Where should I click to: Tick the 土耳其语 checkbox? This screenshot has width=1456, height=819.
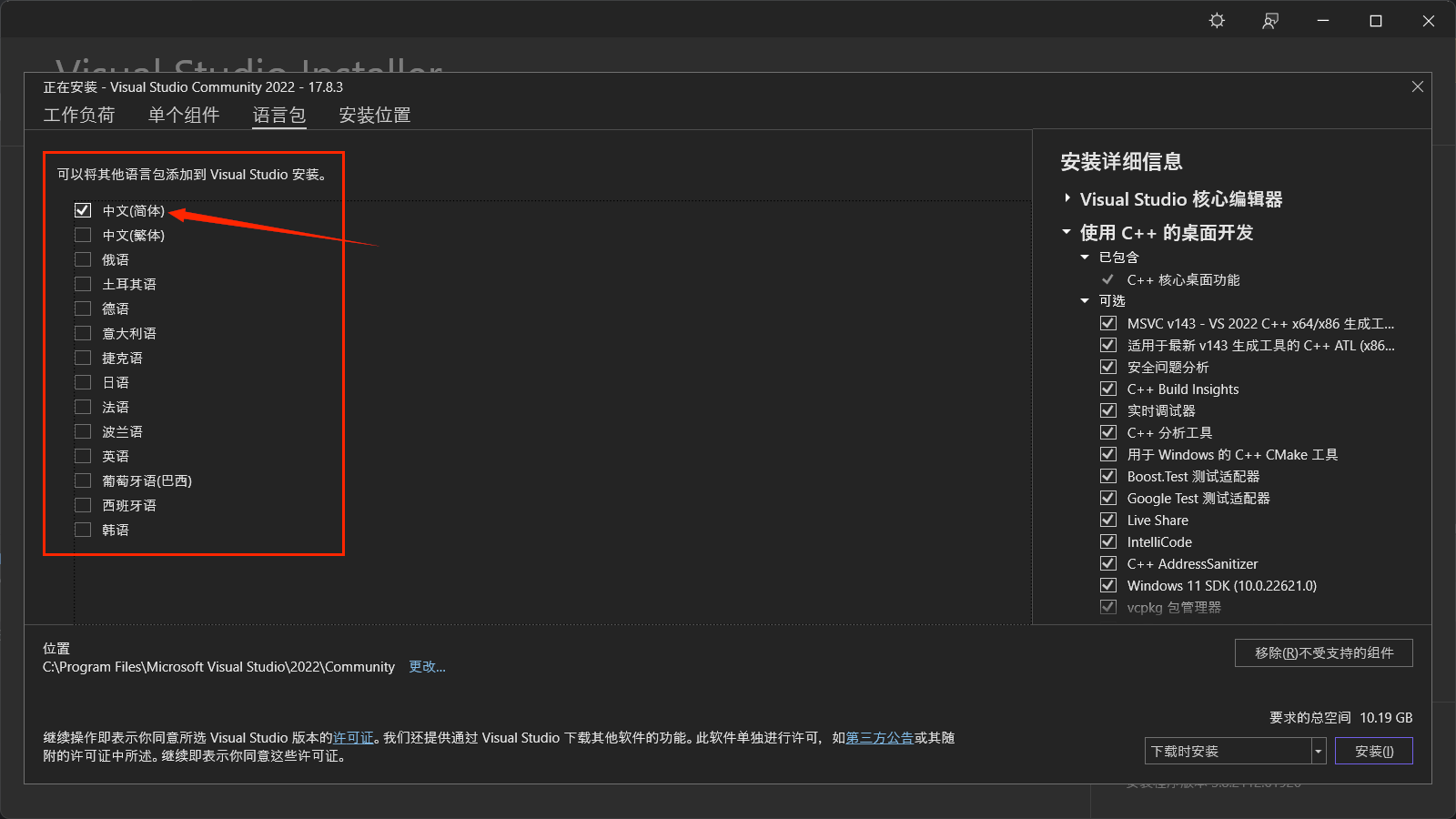click(x=83, y=284)
